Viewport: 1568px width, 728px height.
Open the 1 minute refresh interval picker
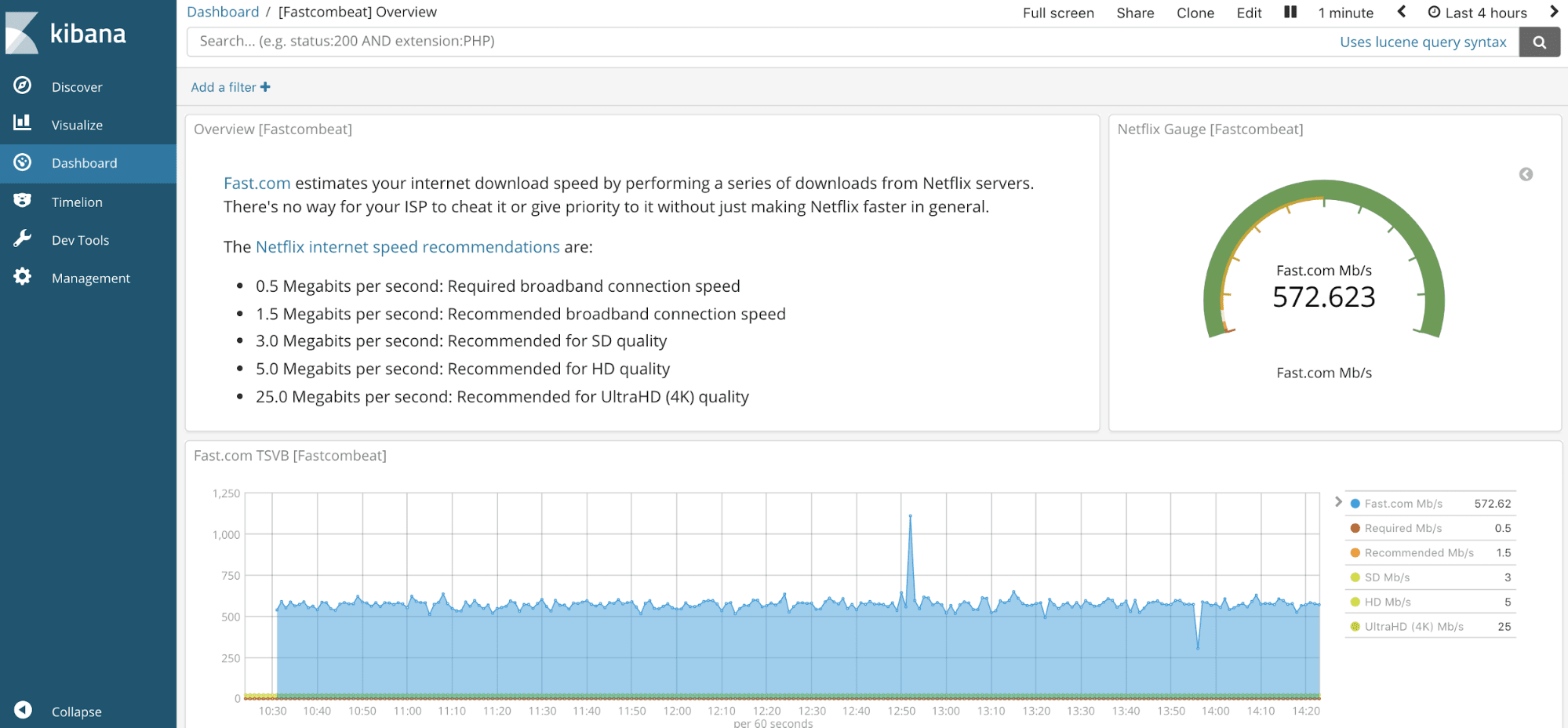click(1346, 13)
